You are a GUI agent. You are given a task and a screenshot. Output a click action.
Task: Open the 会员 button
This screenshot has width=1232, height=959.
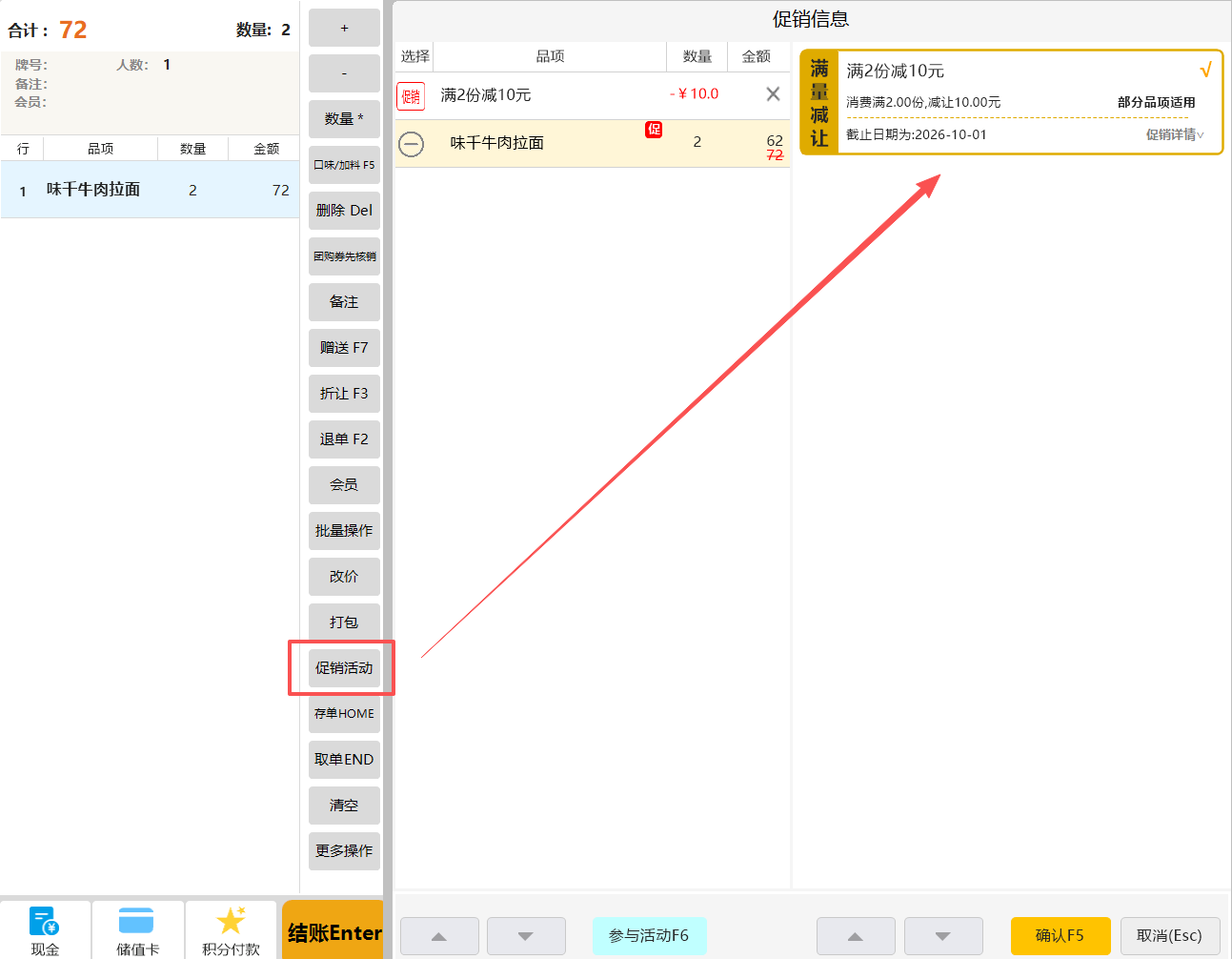(x=344, y=485)
